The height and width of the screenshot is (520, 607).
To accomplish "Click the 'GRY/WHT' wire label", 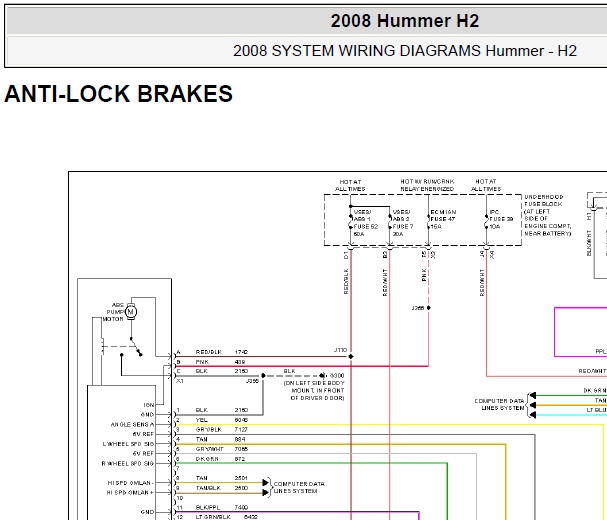I will coord(209,449).
